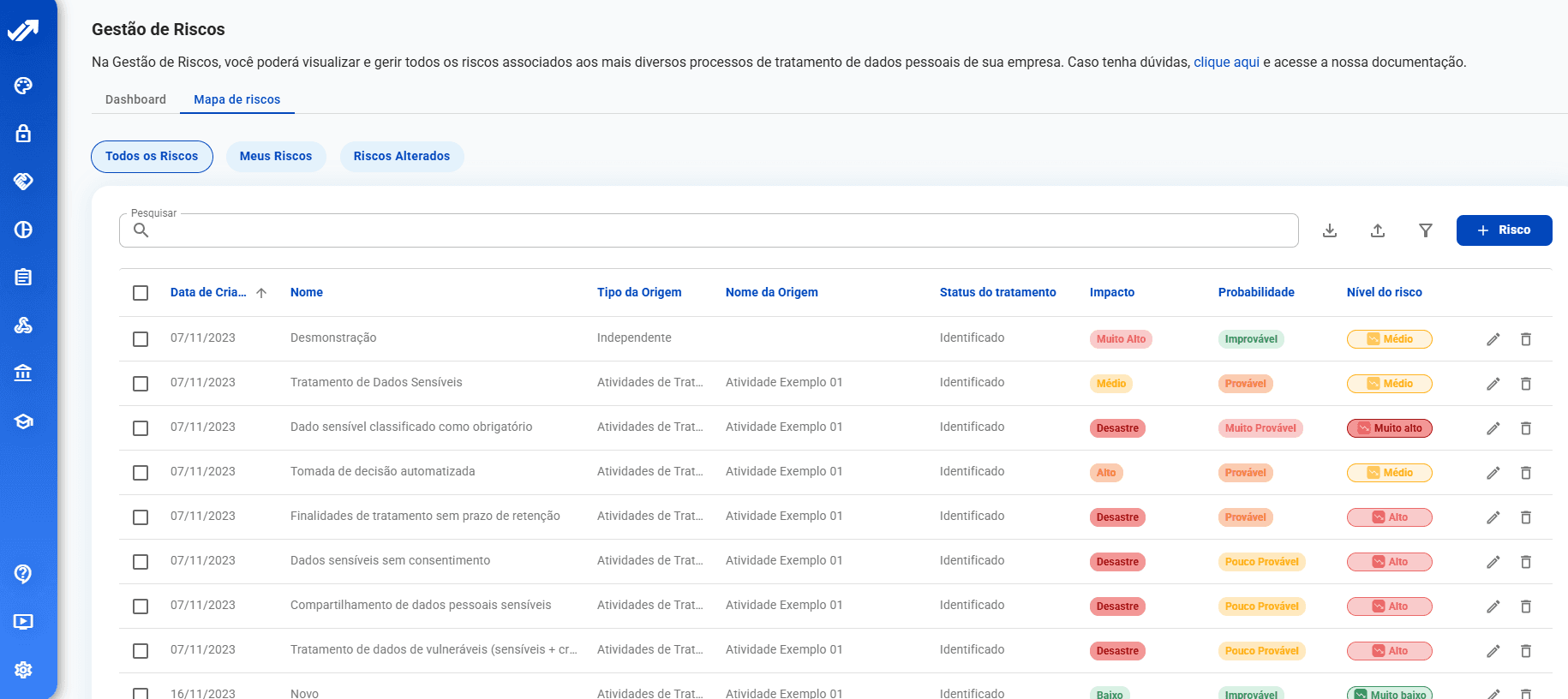Delete the Tratamento de Dados Sensíveis risk
Screen dimensions: 1568x699
tap(1526, 384)
